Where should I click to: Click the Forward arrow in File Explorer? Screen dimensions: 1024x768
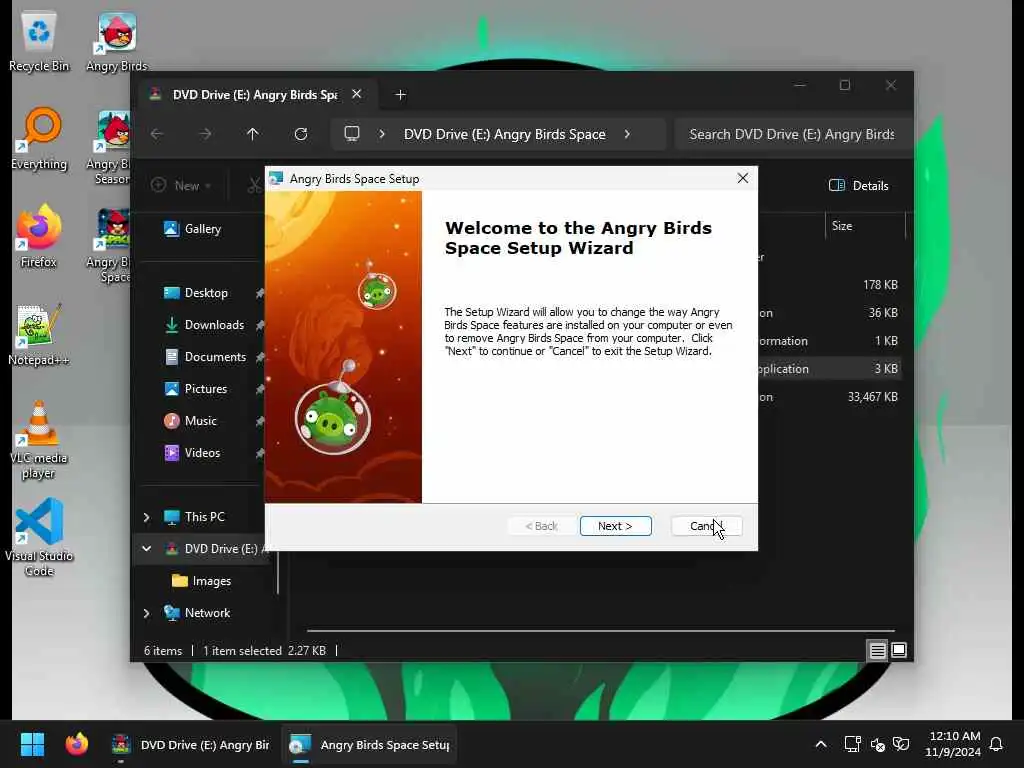point(205,134)
